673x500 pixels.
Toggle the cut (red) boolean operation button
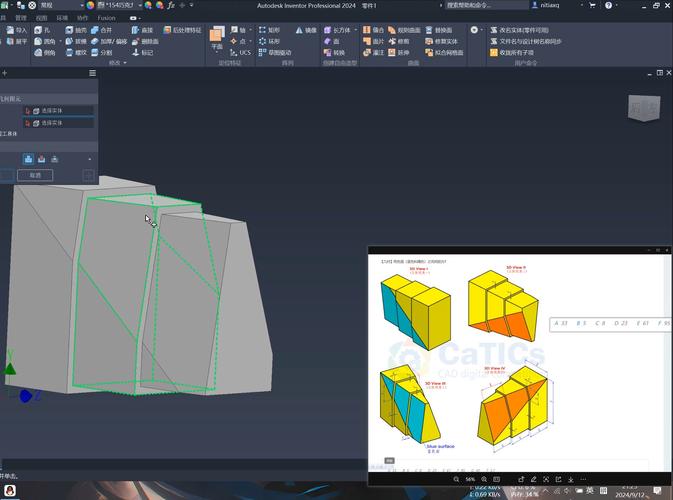coord(42,159)
